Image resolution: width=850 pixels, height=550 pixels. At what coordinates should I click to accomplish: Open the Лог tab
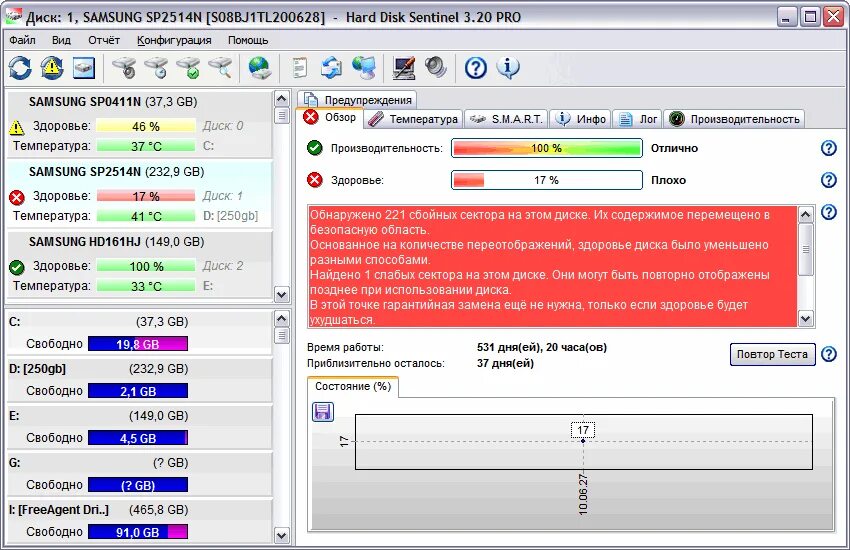click(638, 119)
